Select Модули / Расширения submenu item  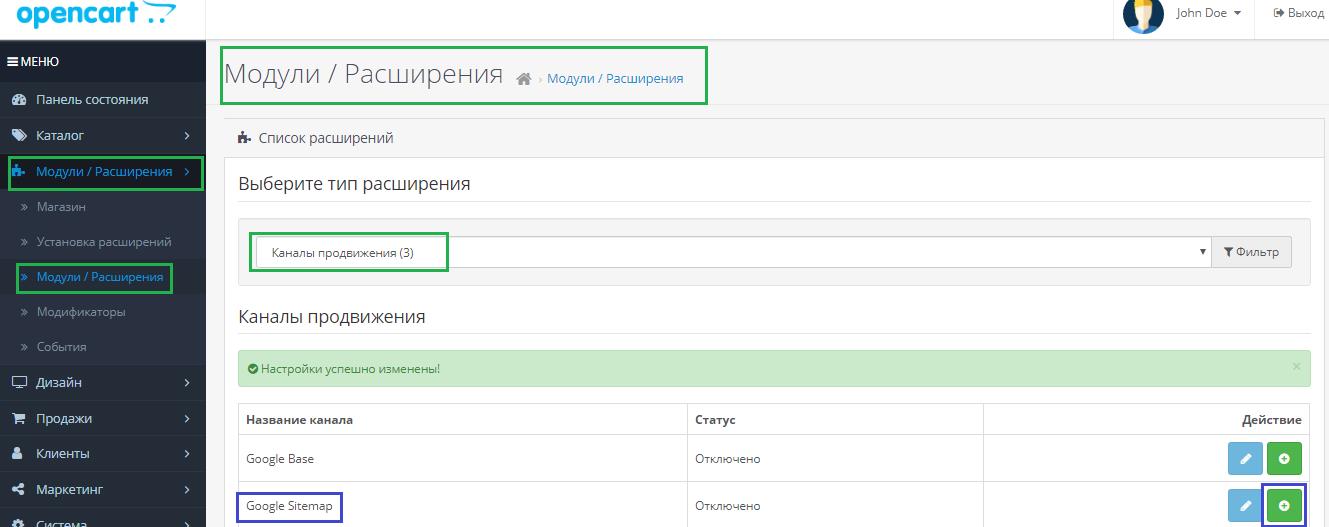point(102,277)
